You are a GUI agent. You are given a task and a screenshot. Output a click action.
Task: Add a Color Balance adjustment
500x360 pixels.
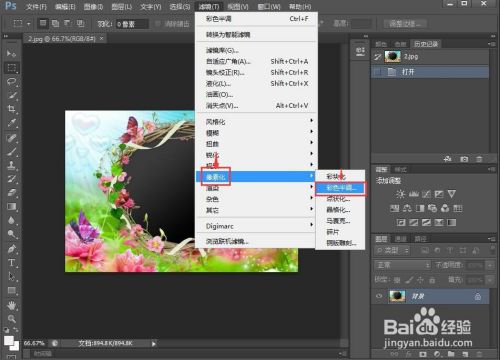point(407,208)
